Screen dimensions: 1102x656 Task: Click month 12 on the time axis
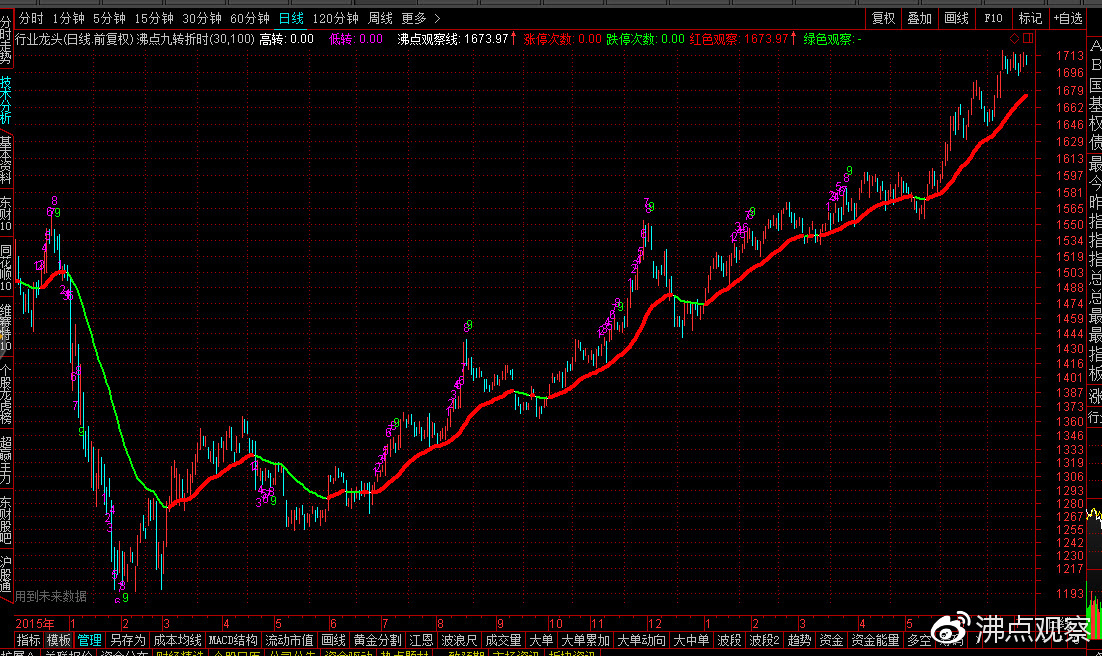(654, 624)
